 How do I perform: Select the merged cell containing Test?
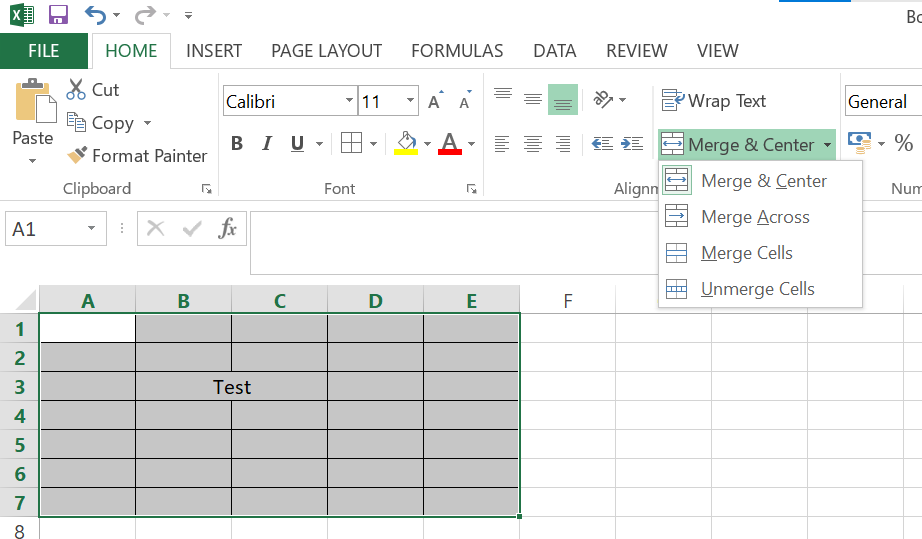pyautogui.click(x=232, y=387)
